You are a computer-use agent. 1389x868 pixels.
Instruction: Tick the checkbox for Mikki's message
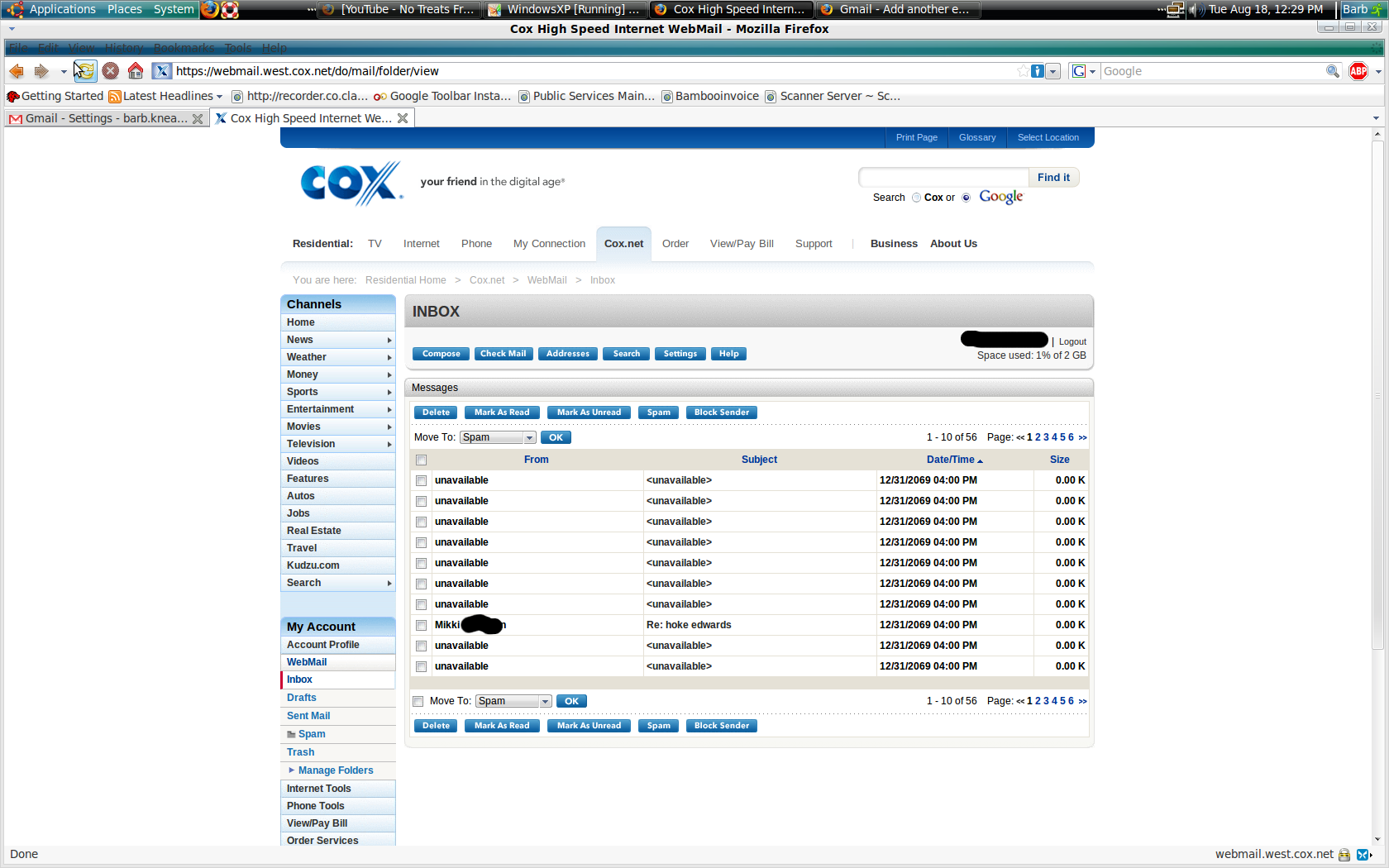coord(422,625)
